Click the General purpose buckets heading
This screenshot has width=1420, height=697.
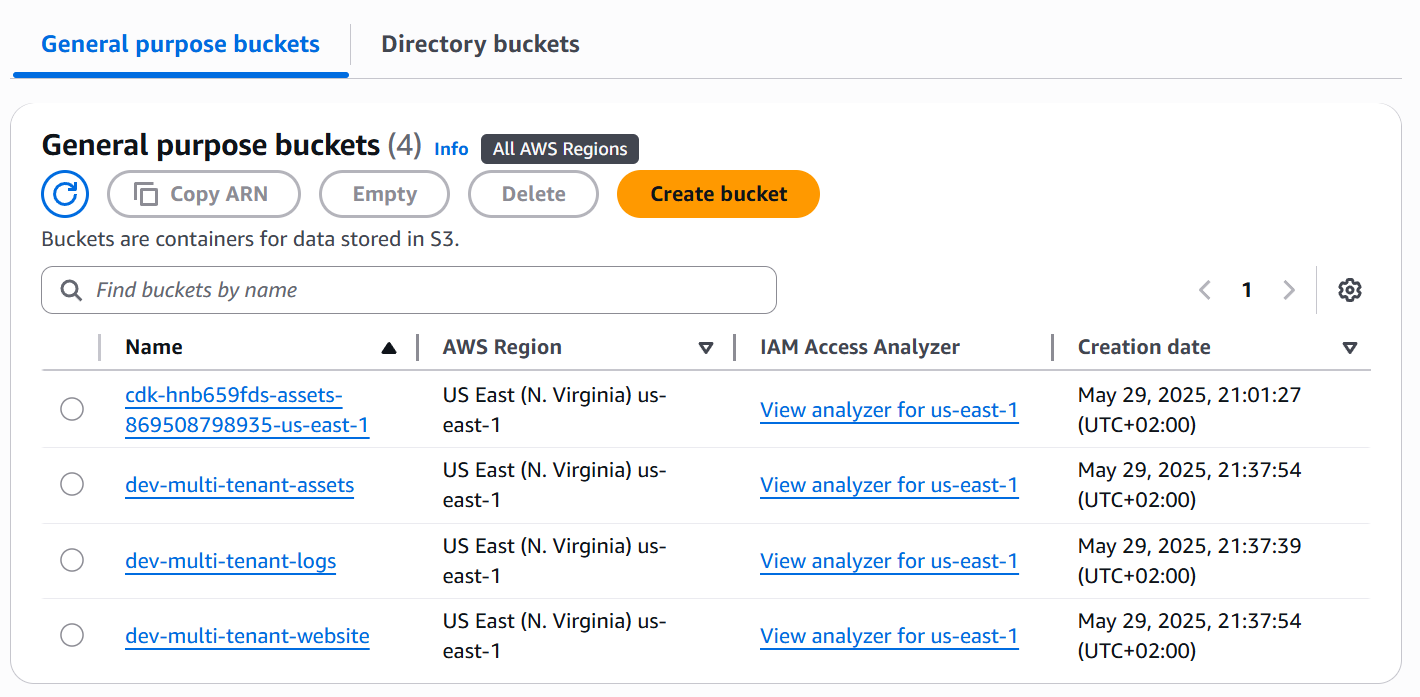211,145
